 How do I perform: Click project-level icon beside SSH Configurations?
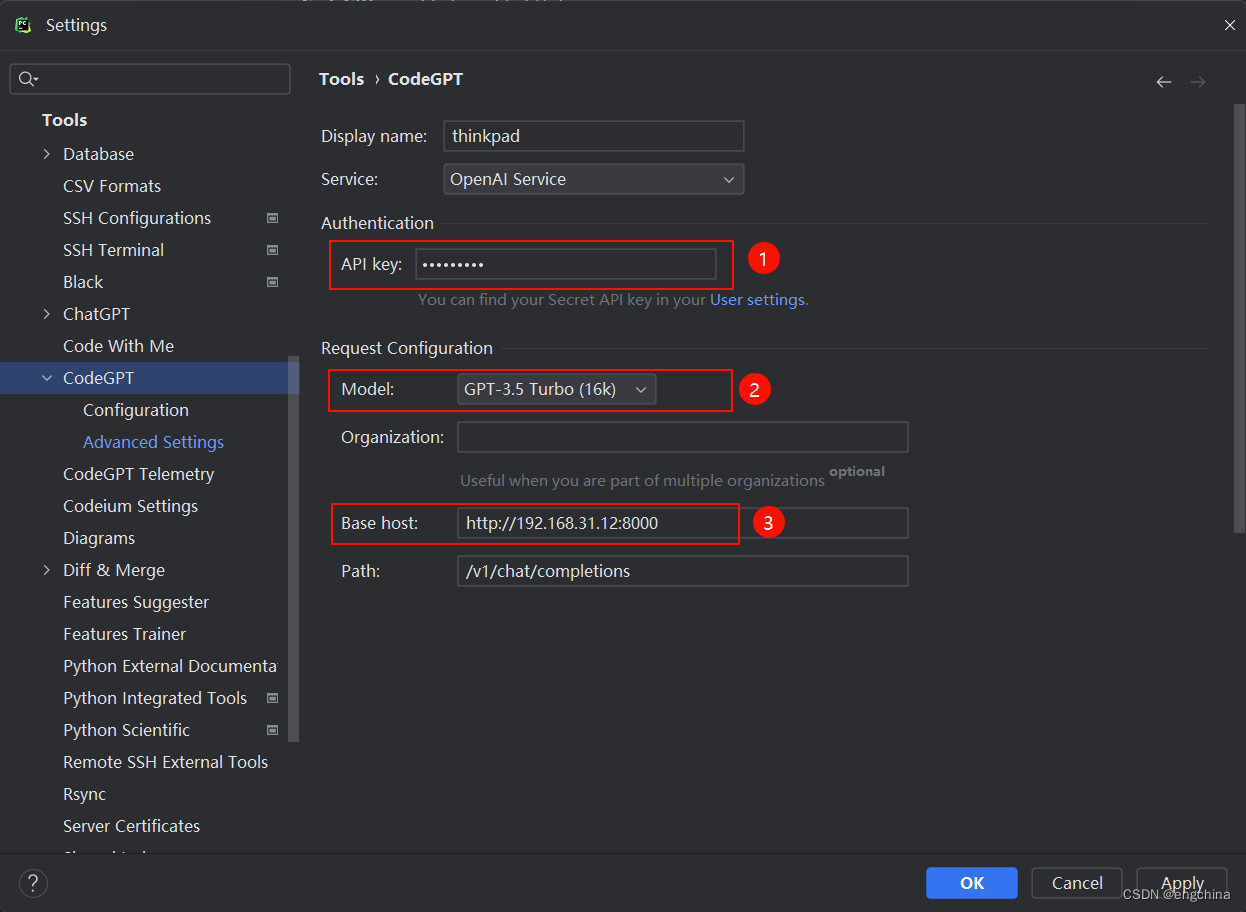click(x=272, y=218)
